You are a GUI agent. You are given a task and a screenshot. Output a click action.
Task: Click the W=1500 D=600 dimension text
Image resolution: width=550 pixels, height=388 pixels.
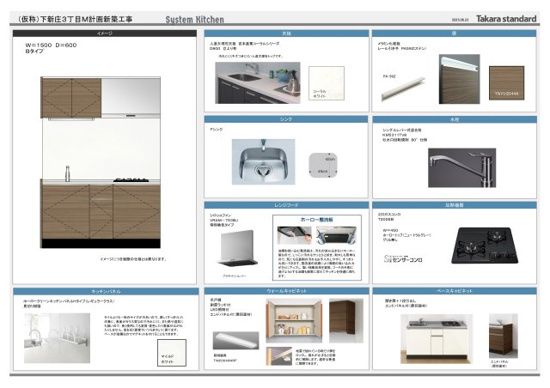click(x=51, y=45)
